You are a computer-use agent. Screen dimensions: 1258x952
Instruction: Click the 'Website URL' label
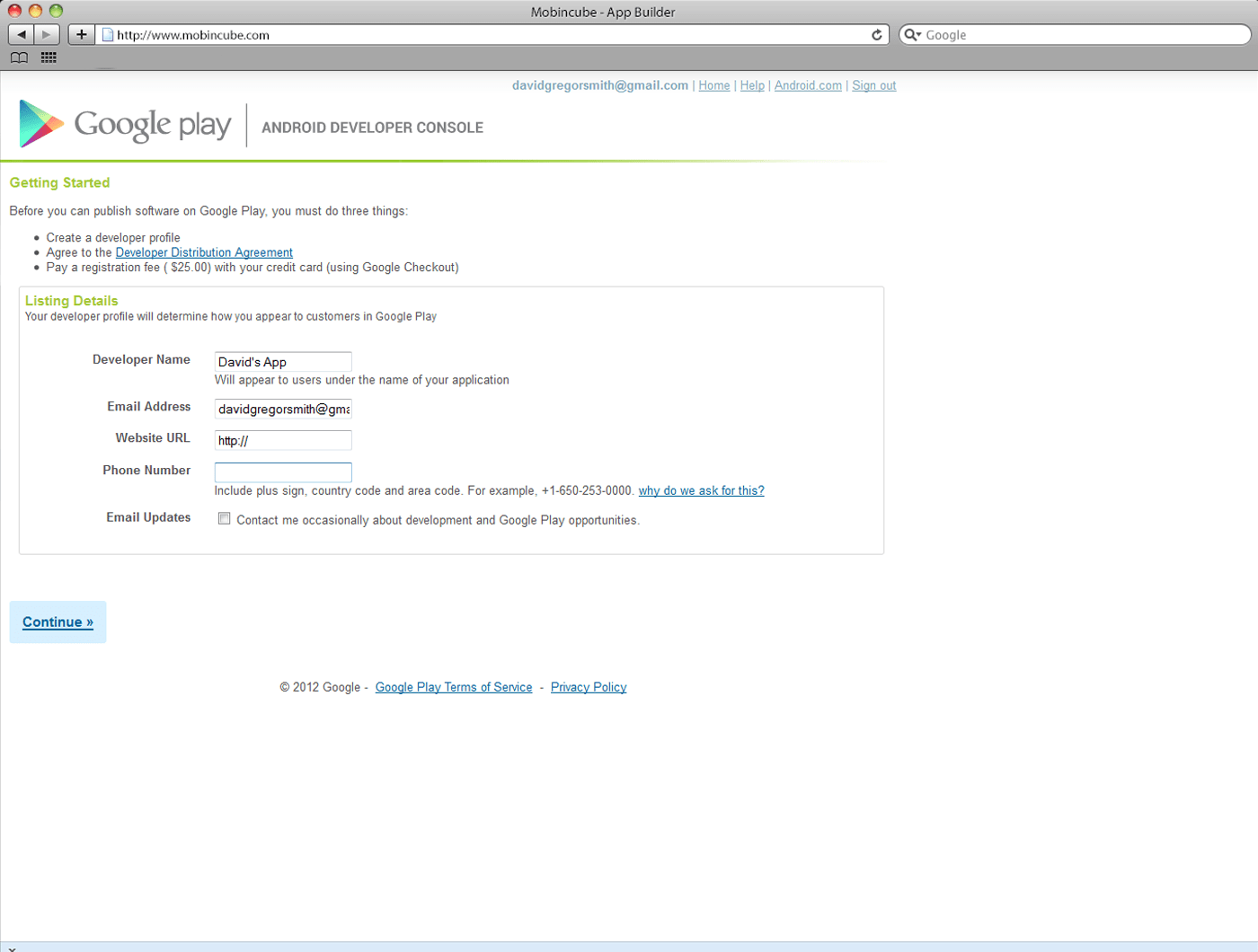click(153, 438)
